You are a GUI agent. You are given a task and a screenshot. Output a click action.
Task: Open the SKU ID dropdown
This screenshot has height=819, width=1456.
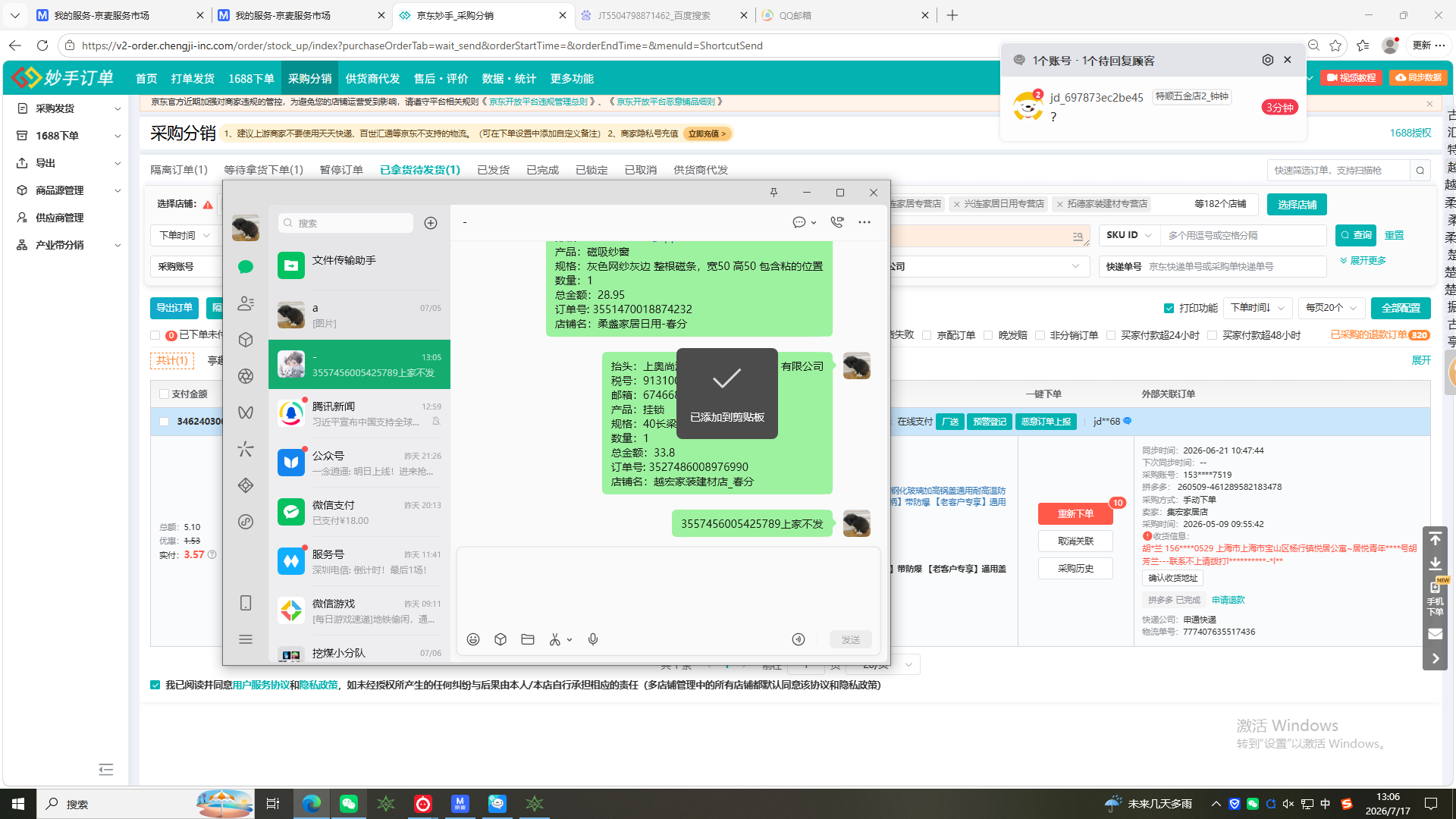click(1129, 235)
